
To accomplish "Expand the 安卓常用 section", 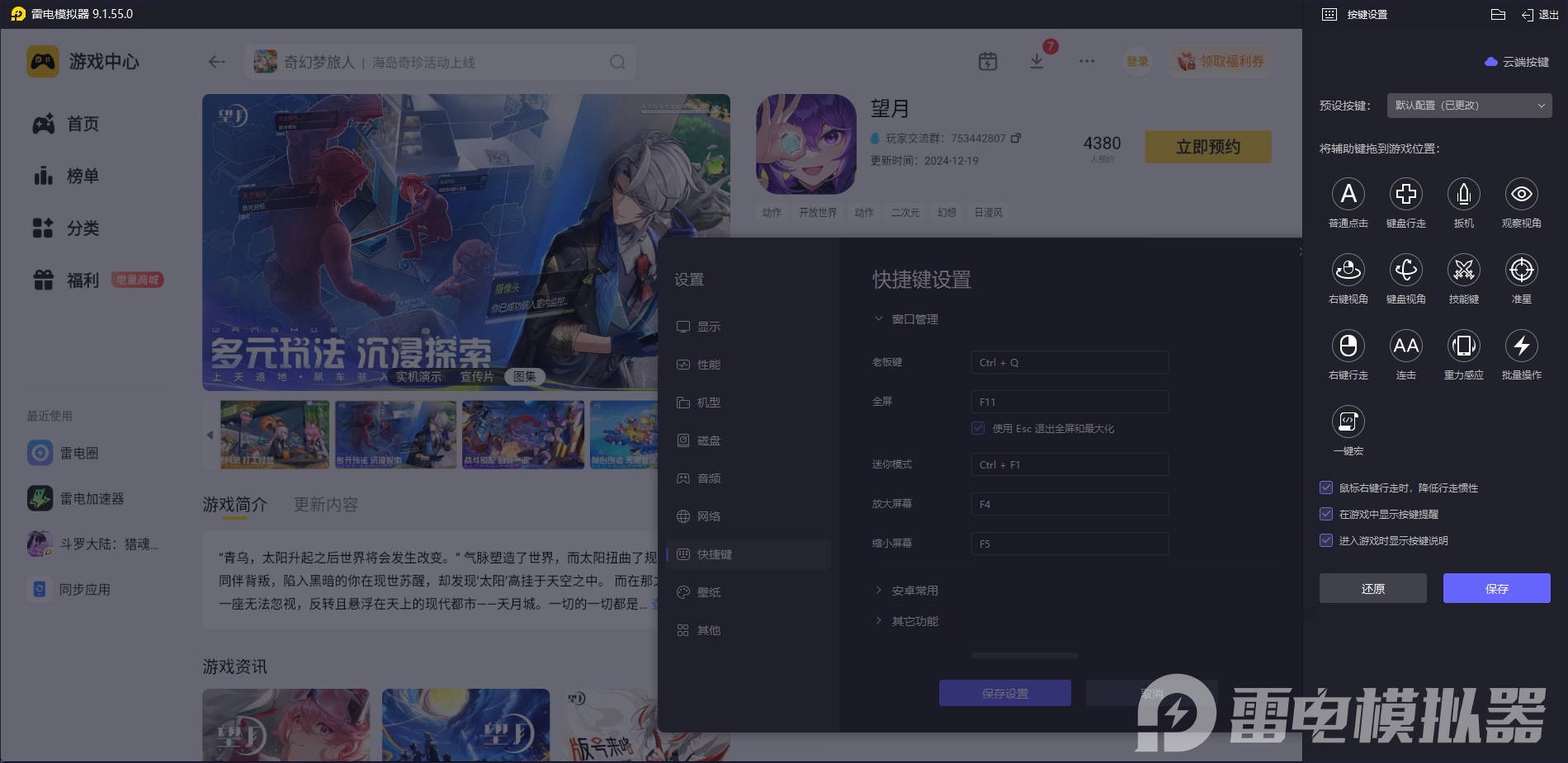I will coord(906,591).
